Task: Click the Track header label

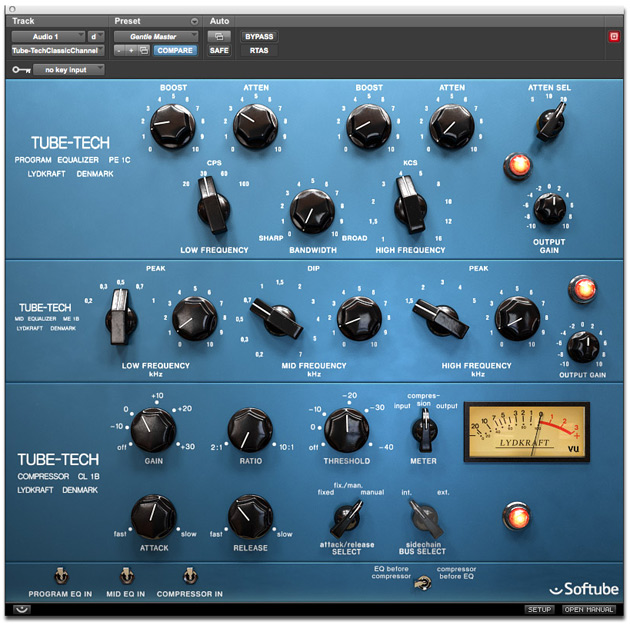Action: point(23,21)
